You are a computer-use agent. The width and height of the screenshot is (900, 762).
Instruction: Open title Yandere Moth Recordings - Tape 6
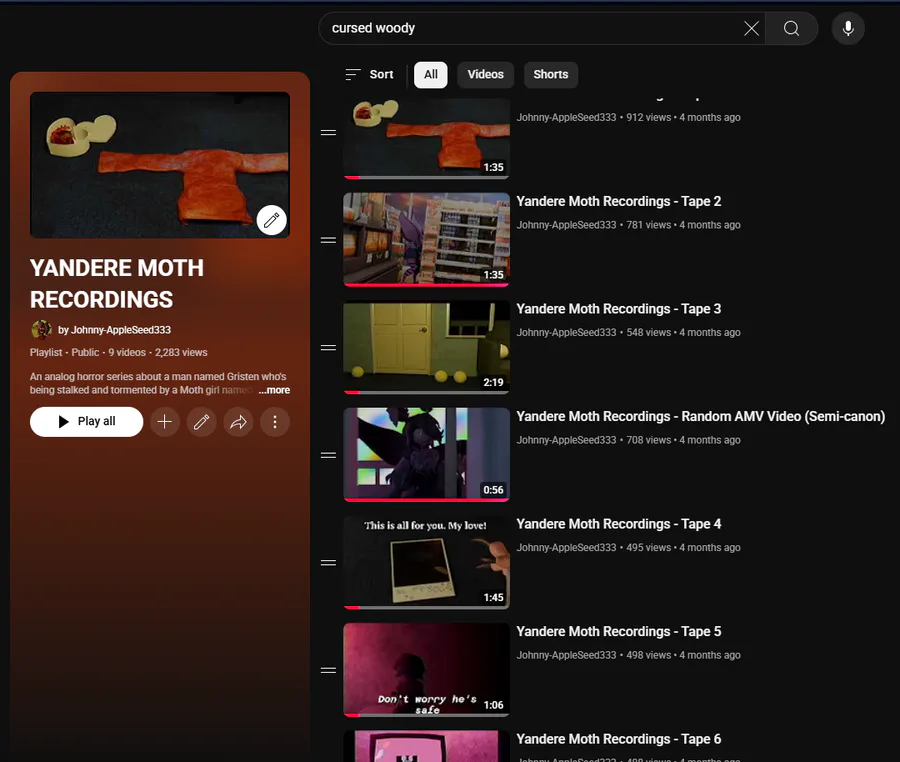click(x=619, y=739)
